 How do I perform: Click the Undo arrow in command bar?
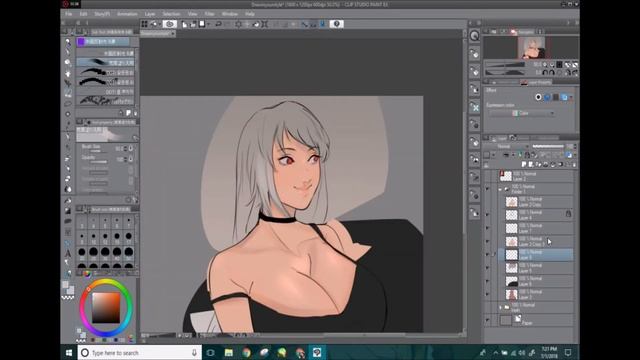[218, 24]
